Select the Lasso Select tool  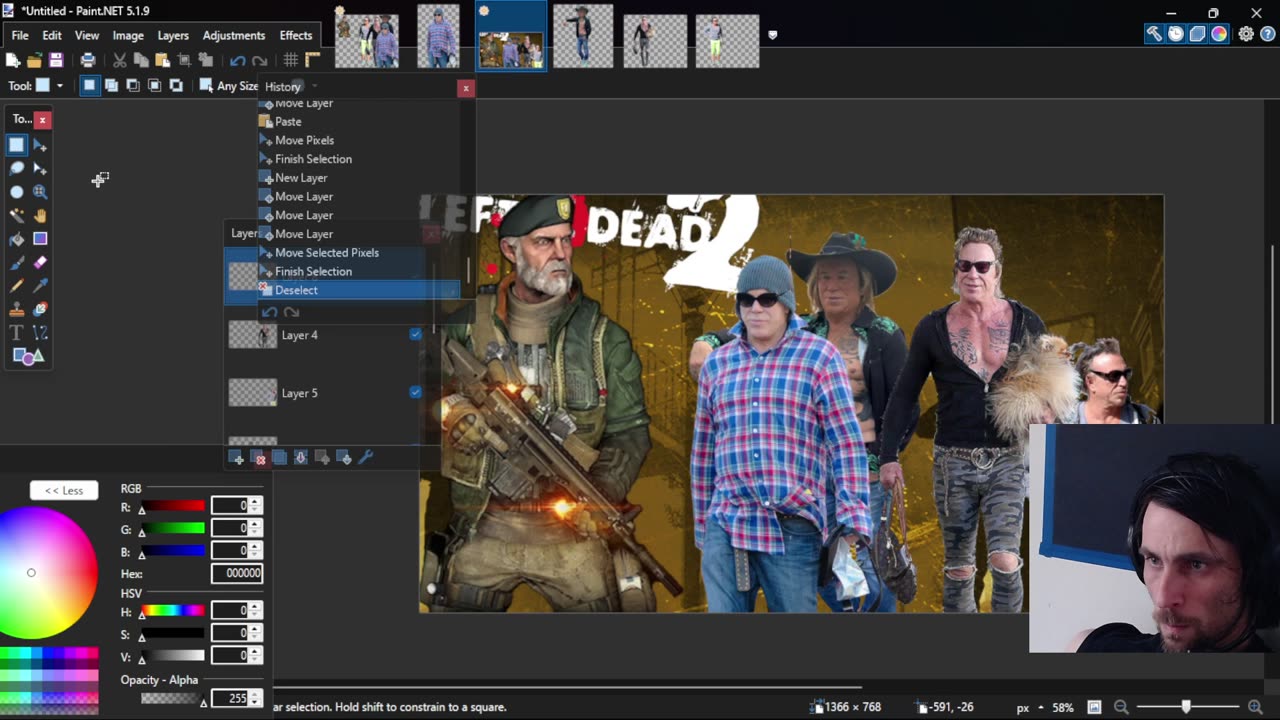click(17, 168)
